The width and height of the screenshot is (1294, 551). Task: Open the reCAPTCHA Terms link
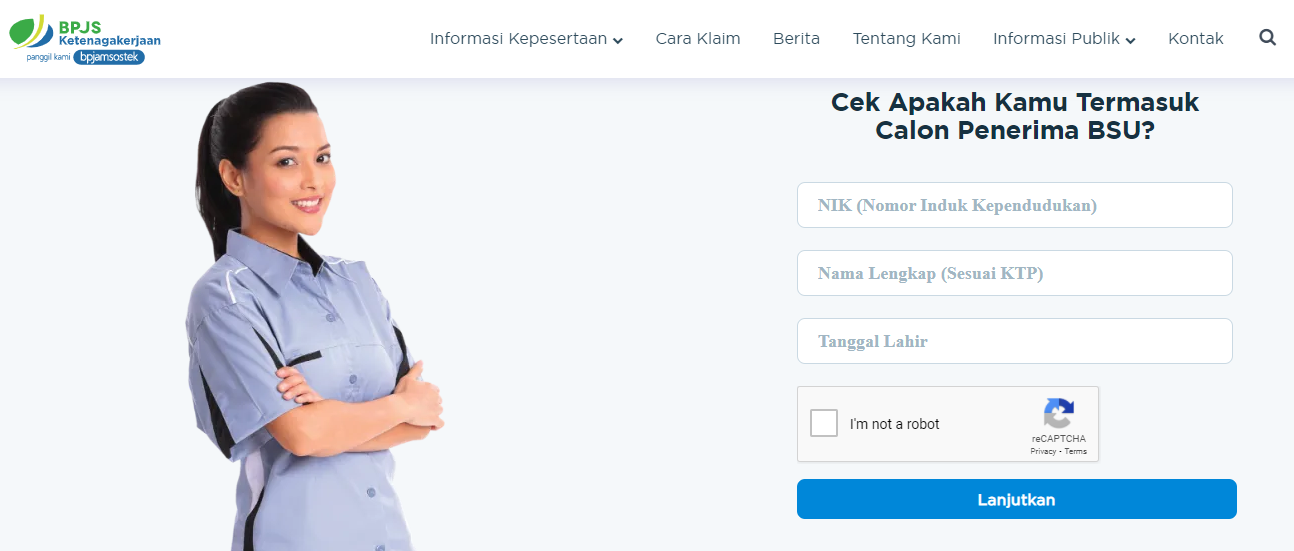(x=1075, y=452)
